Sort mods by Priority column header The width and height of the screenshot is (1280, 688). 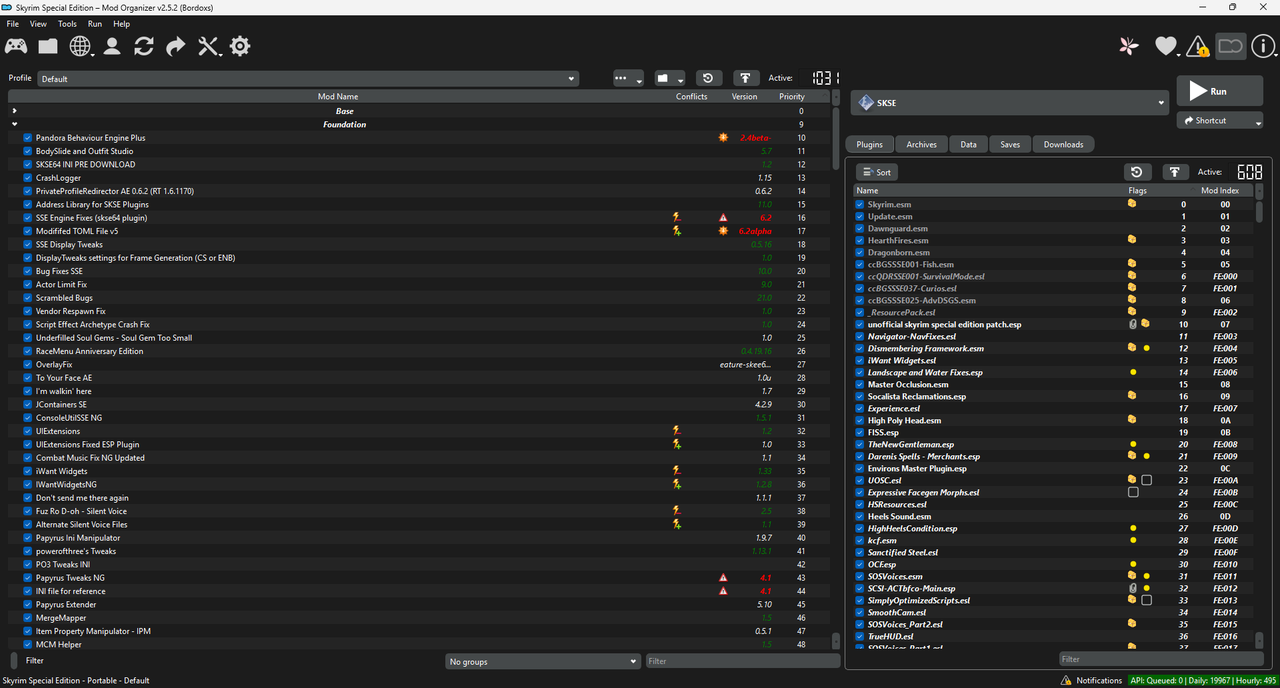coord(792,97)
